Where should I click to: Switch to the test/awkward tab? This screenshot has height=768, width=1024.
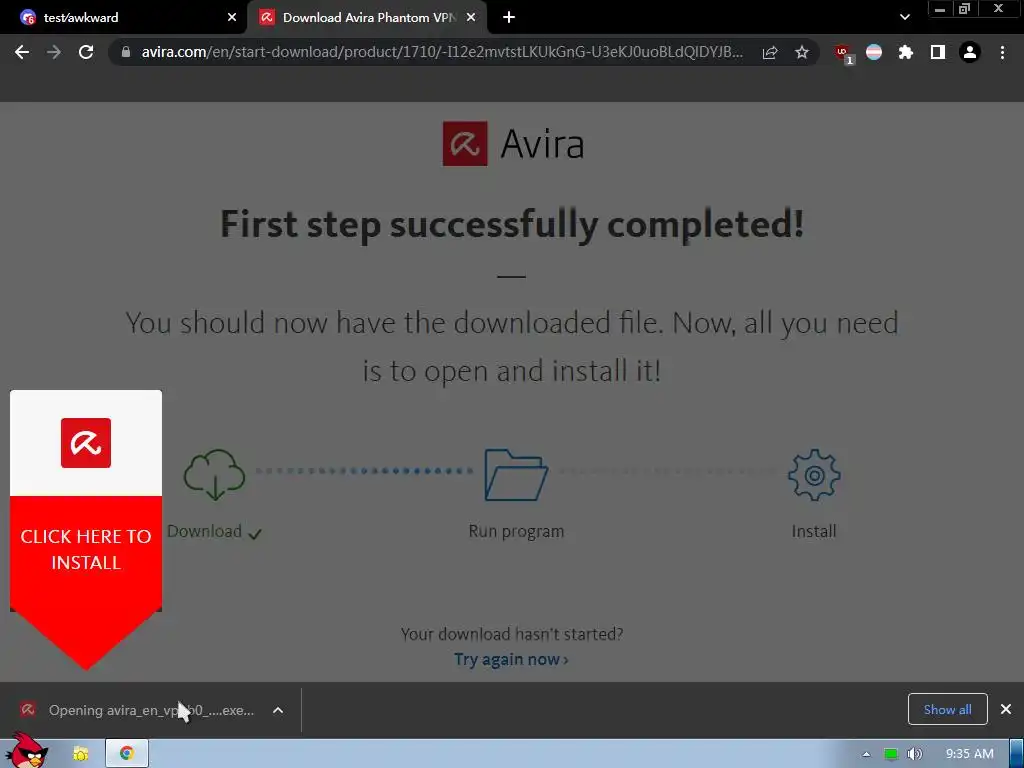tap(124, 18)
